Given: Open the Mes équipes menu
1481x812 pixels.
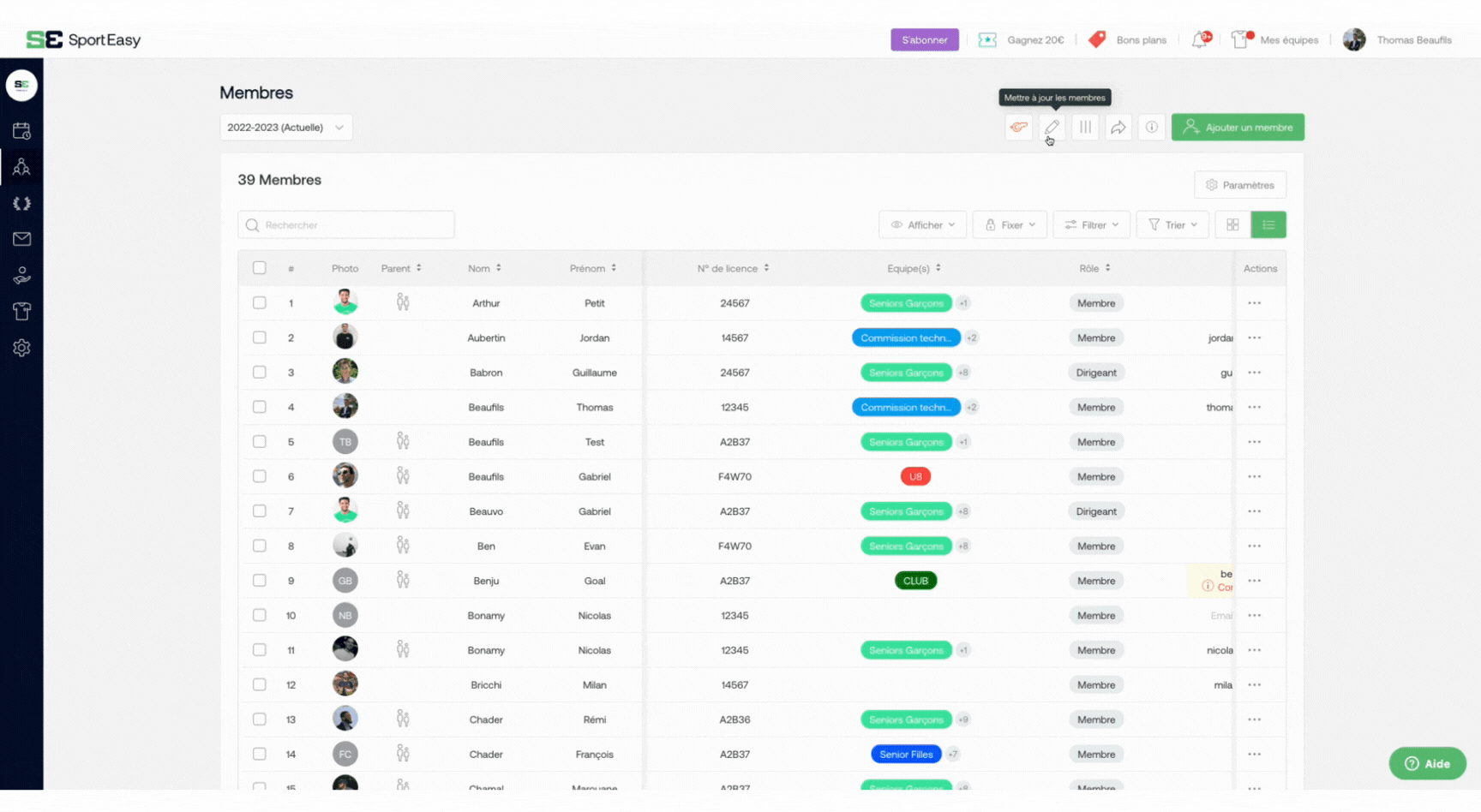Looking at the screenshot, I should 1275,40.
